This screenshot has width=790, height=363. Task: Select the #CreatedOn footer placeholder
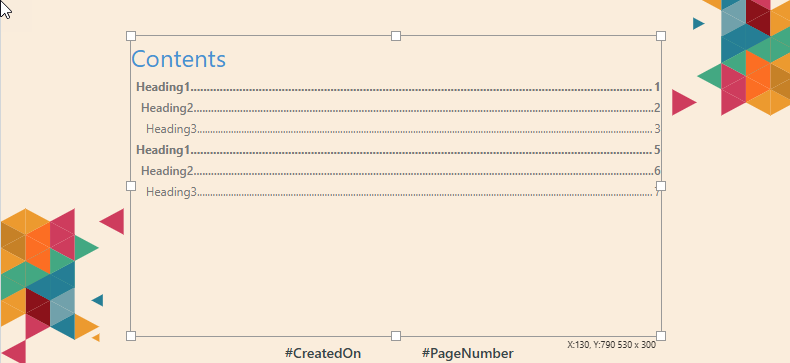point(323,353)
